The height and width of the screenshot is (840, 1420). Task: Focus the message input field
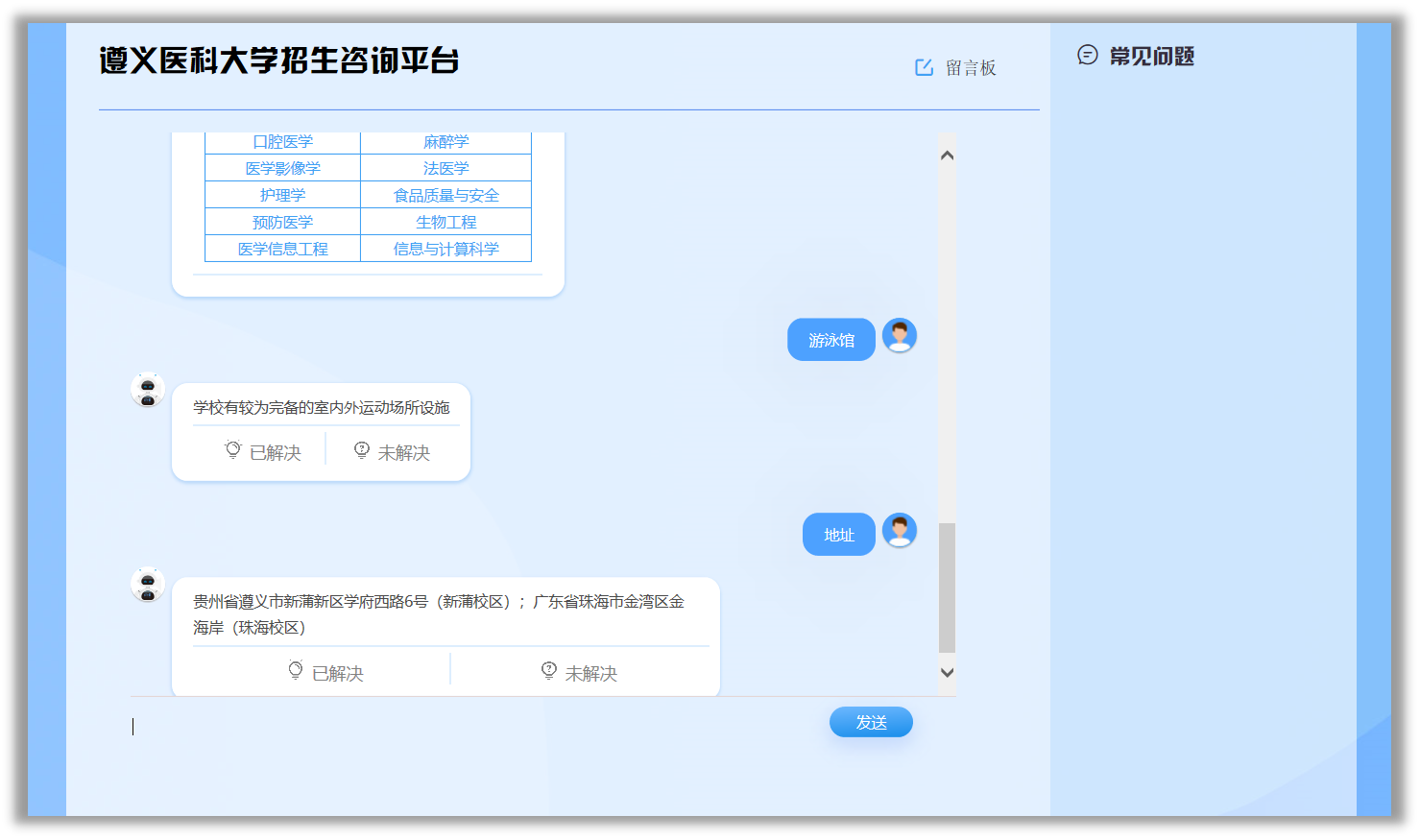coord(475,727)
